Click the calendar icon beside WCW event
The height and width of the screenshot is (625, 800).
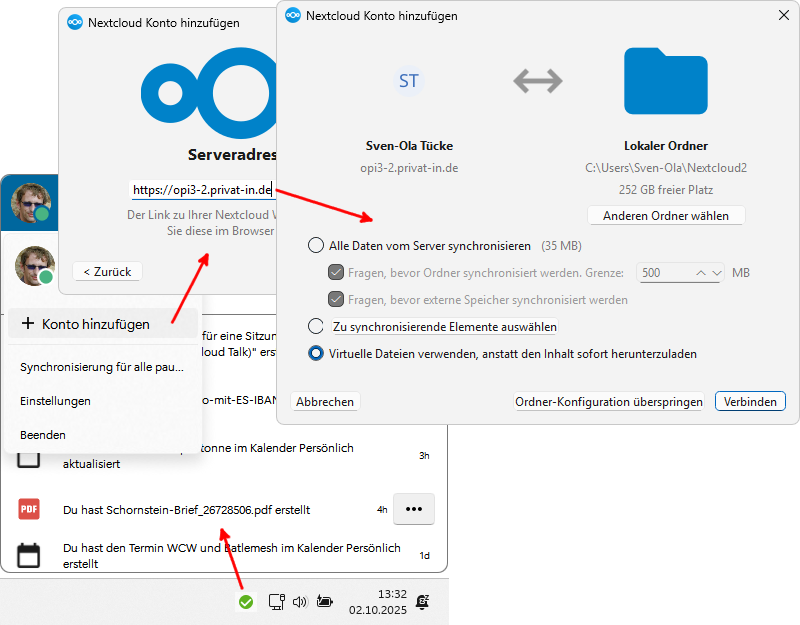pyautogui.click(x=29, y=555)
